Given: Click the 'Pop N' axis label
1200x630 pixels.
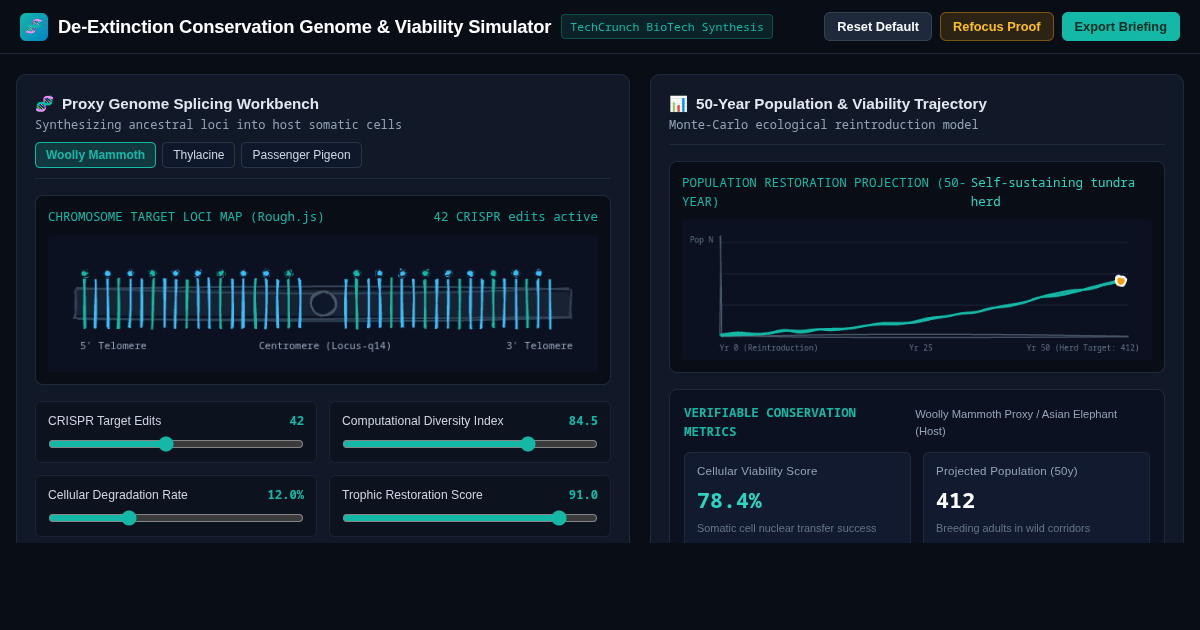Looking at the screenshot, I should [701, 240].
